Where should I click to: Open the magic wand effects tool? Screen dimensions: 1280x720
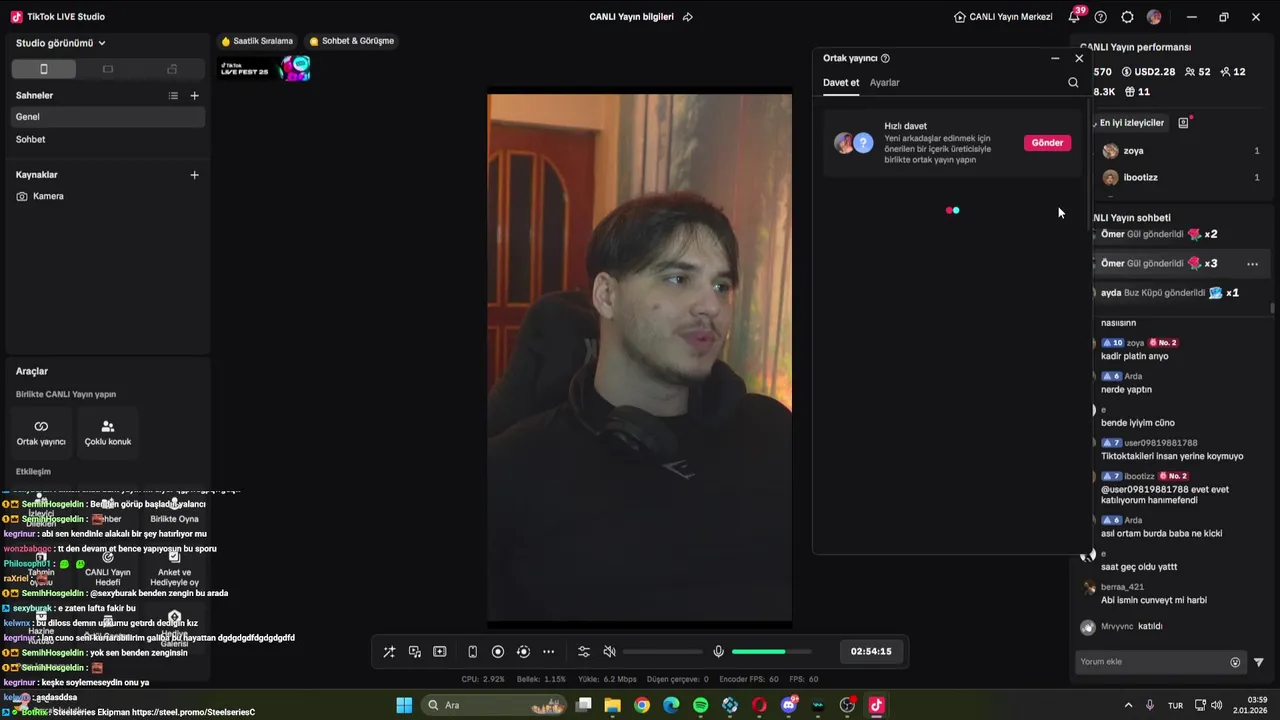(x=389, y=652)
